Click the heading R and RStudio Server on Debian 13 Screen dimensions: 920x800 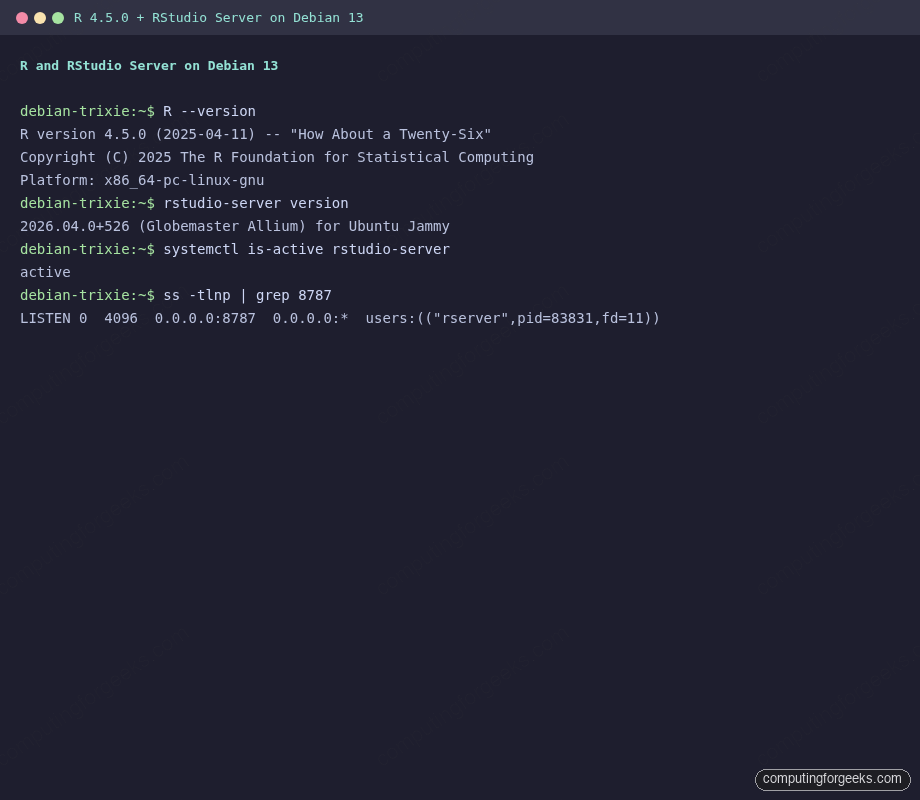point(149,65)
